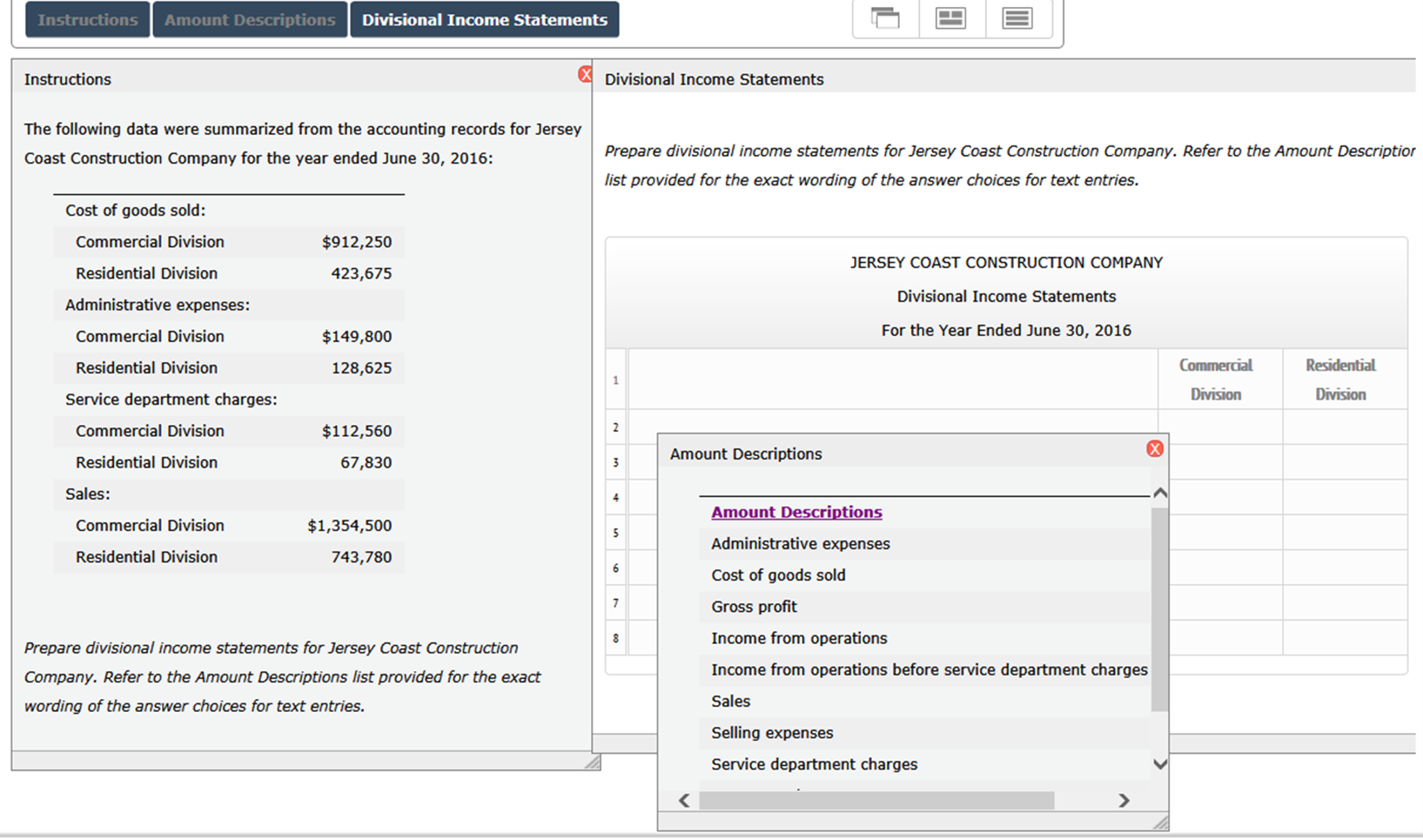Click row 2 Commercial Division amount cell

(x=1220, y=427)
